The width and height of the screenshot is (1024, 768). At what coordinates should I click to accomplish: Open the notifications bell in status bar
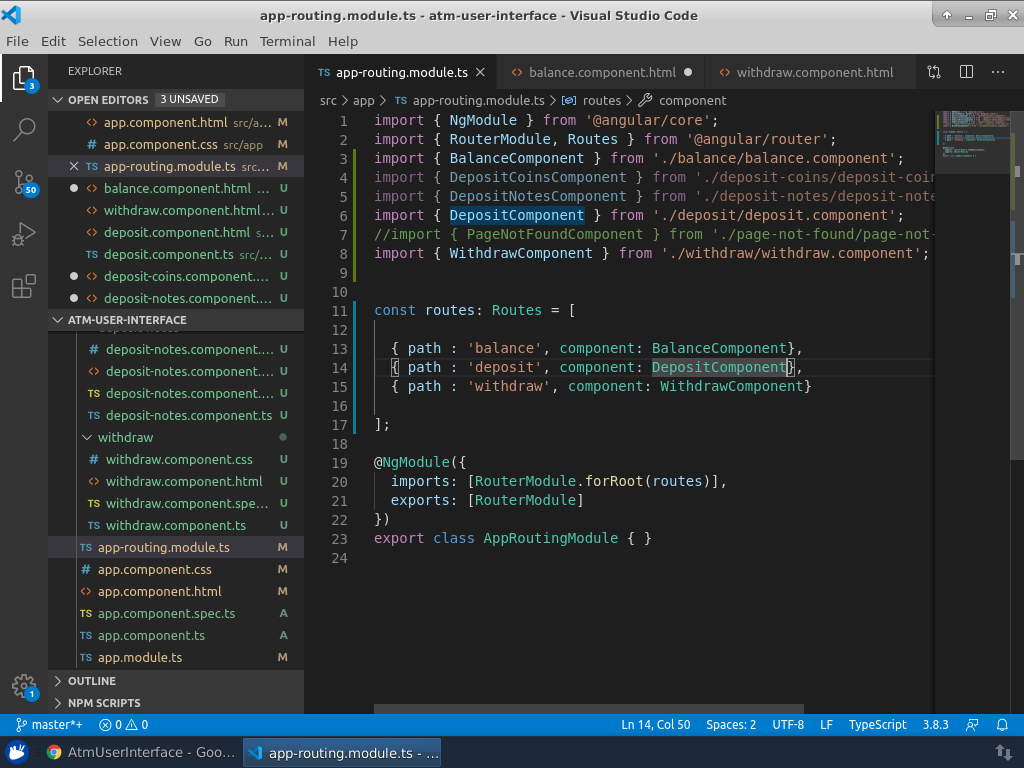1003,725
